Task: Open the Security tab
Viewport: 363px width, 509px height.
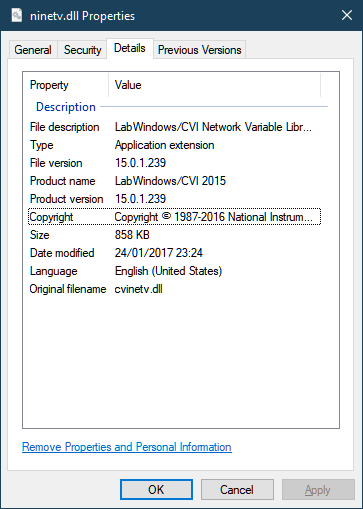Action: [x=82, y=50]
